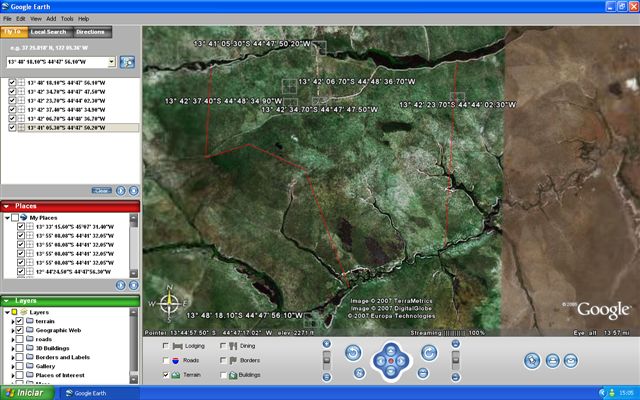Collapse the Layers panel header arrow

click(x=6, y=301)
